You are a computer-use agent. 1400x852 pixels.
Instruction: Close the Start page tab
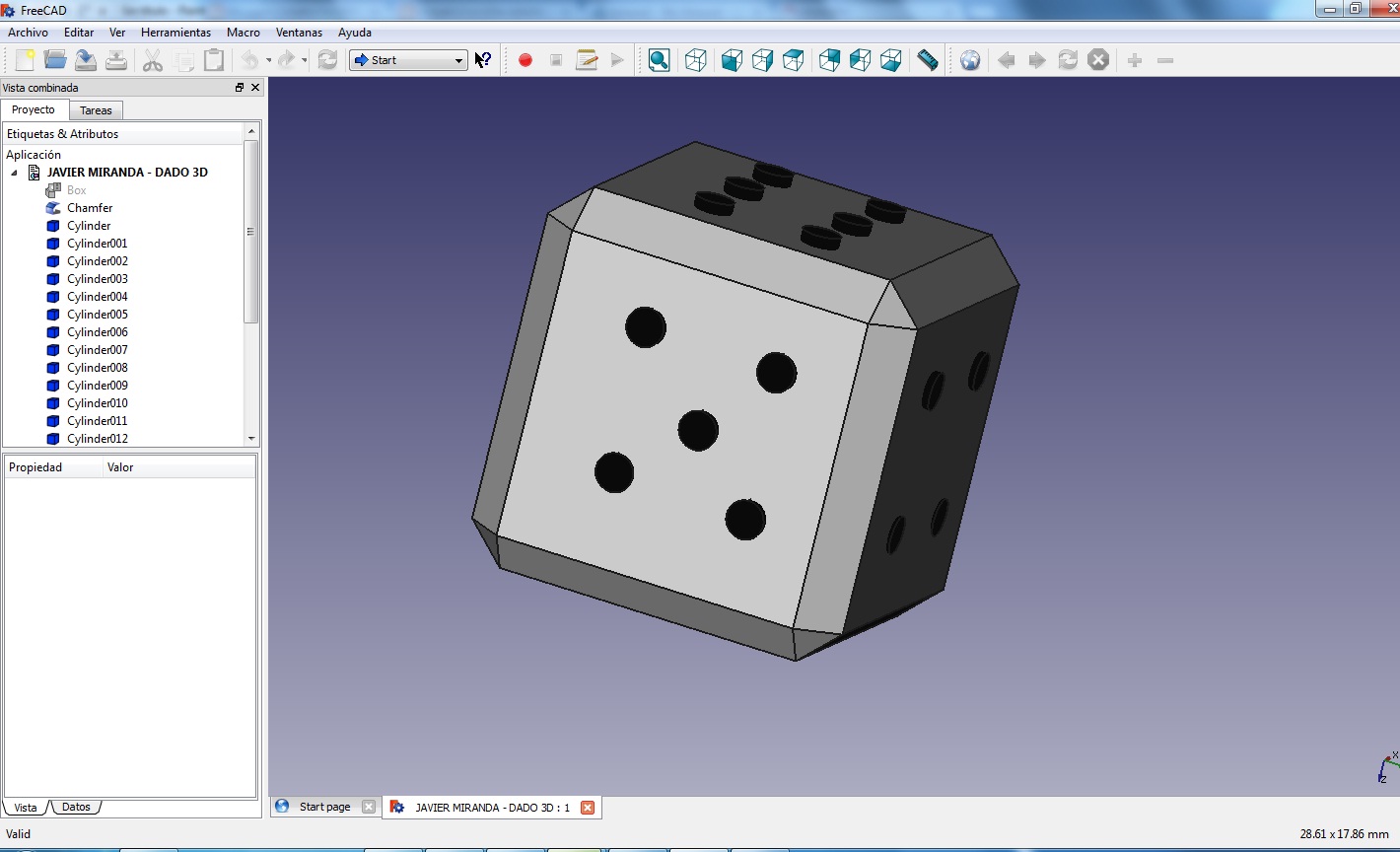(369, 807)
